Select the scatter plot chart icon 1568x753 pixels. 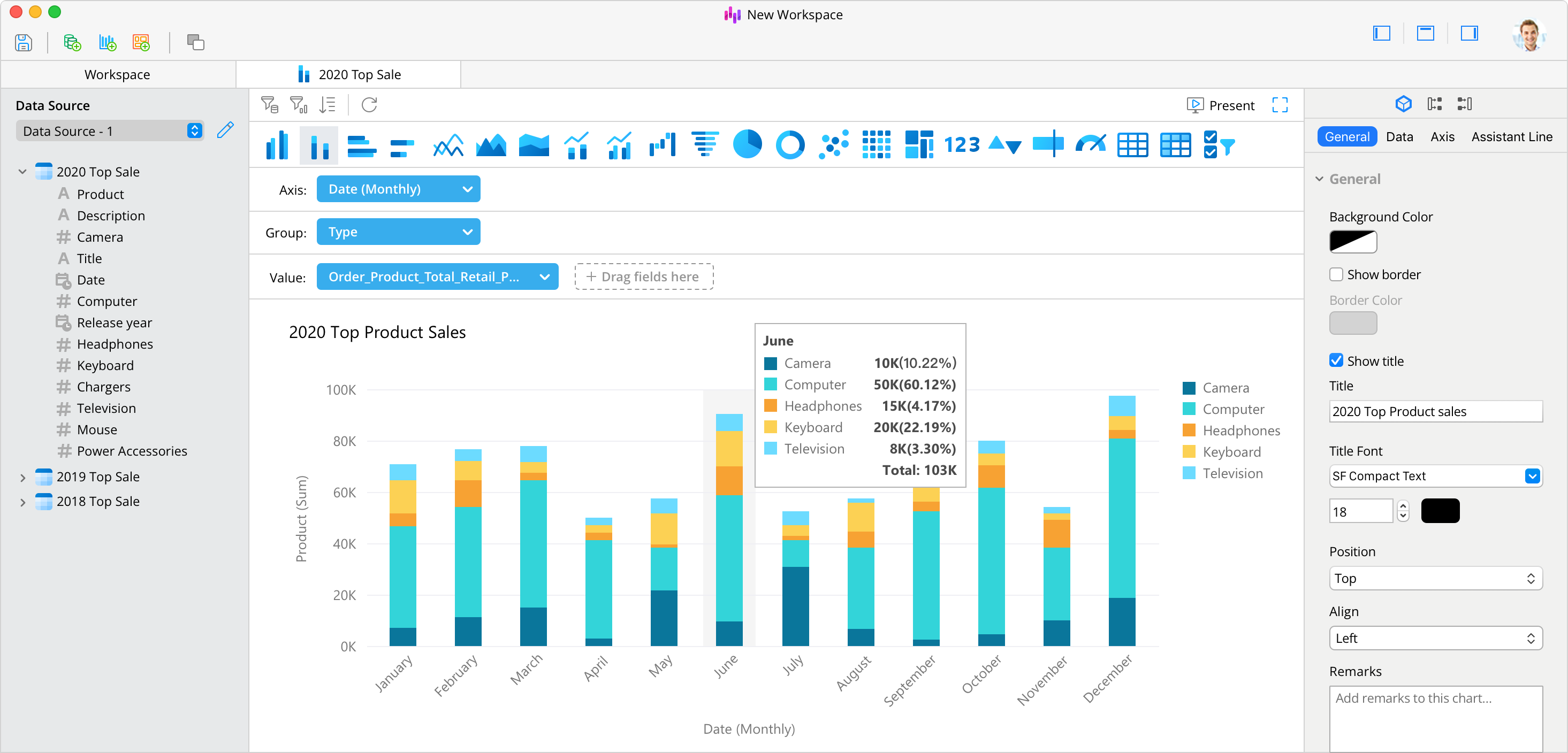point(833,145)
